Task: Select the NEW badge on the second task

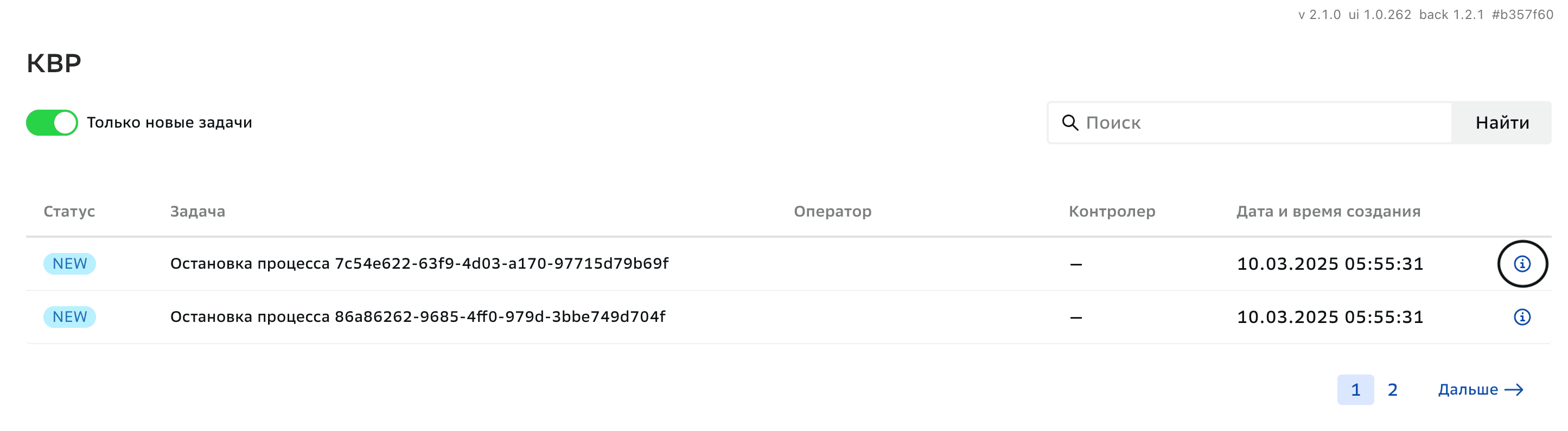Action: point(69,316)
